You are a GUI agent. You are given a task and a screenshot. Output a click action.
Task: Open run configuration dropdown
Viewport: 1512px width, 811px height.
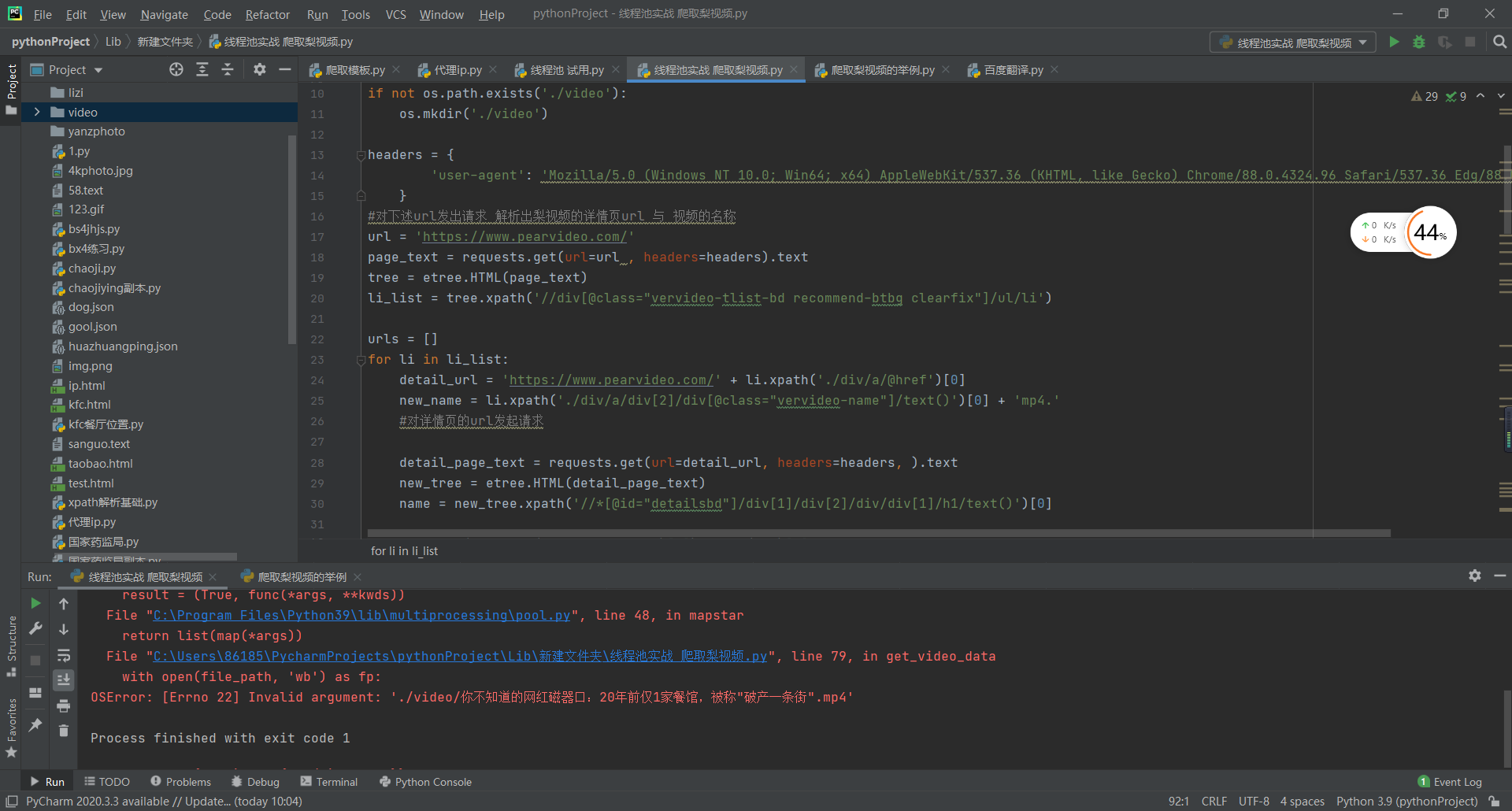pos(1292,43)
